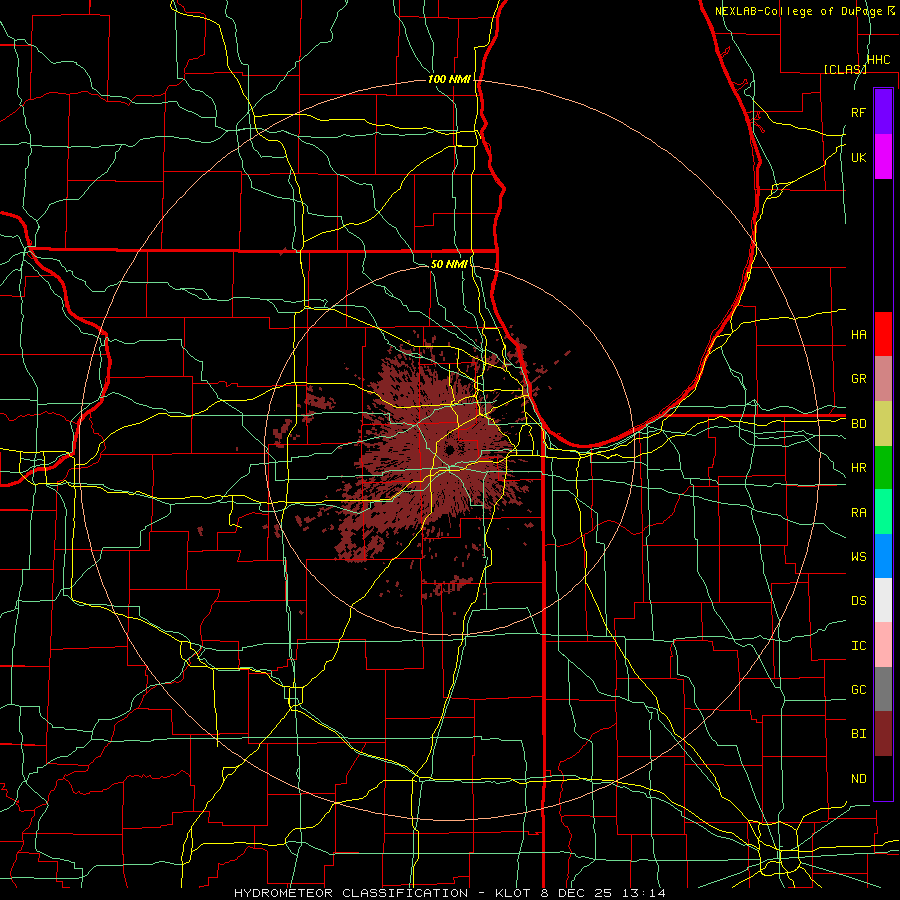This screenshot has height=900, width=900.
Task: Click the pink GR legend swatch
Action: coord(883,379)
